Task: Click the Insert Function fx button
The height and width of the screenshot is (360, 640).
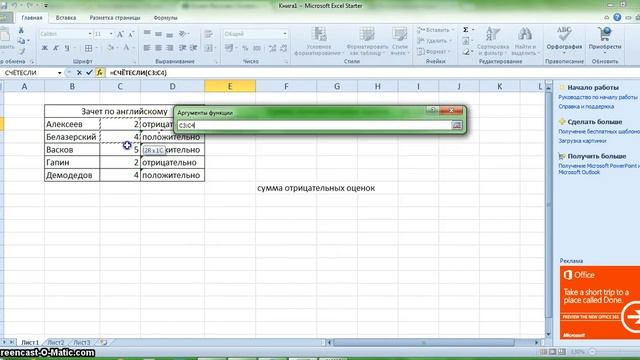Action: [x=99, y=73]
